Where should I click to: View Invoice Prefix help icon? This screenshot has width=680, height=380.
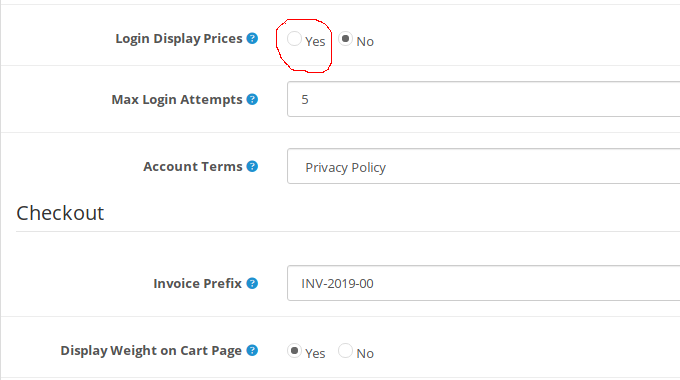tap(252, 283)
